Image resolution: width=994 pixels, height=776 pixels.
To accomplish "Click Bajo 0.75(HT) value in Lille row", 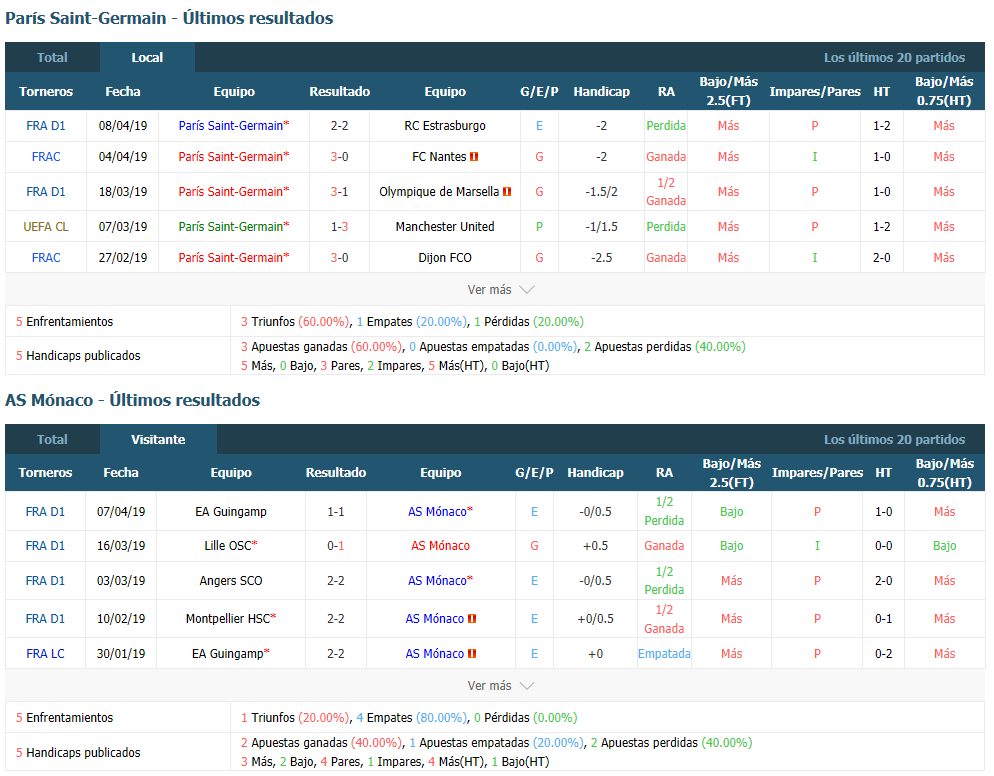I will pos(944,546).
